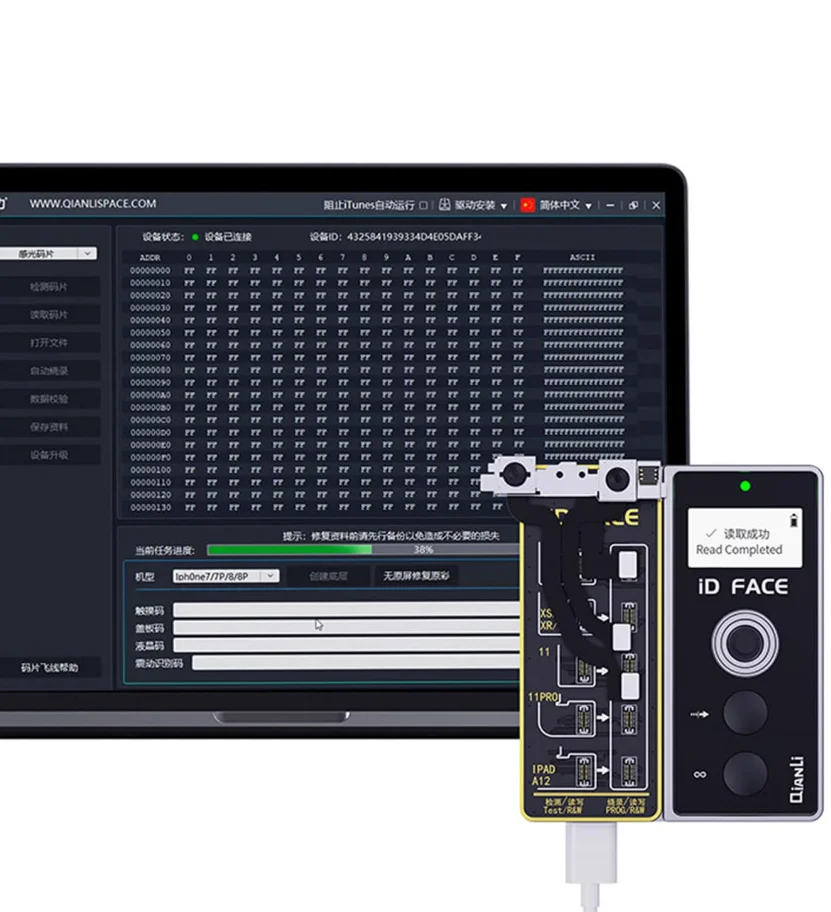The width and height of the screenshot is (831, 912).
Task: Click the ADDR column header
Action: [150, 257]
